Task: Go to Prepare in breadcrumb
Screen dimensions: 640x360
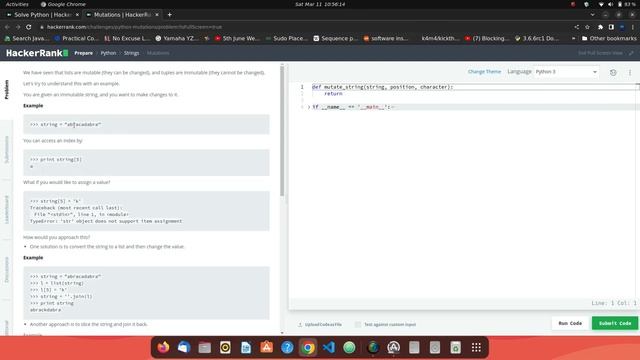Action: [x=84, y=53]
